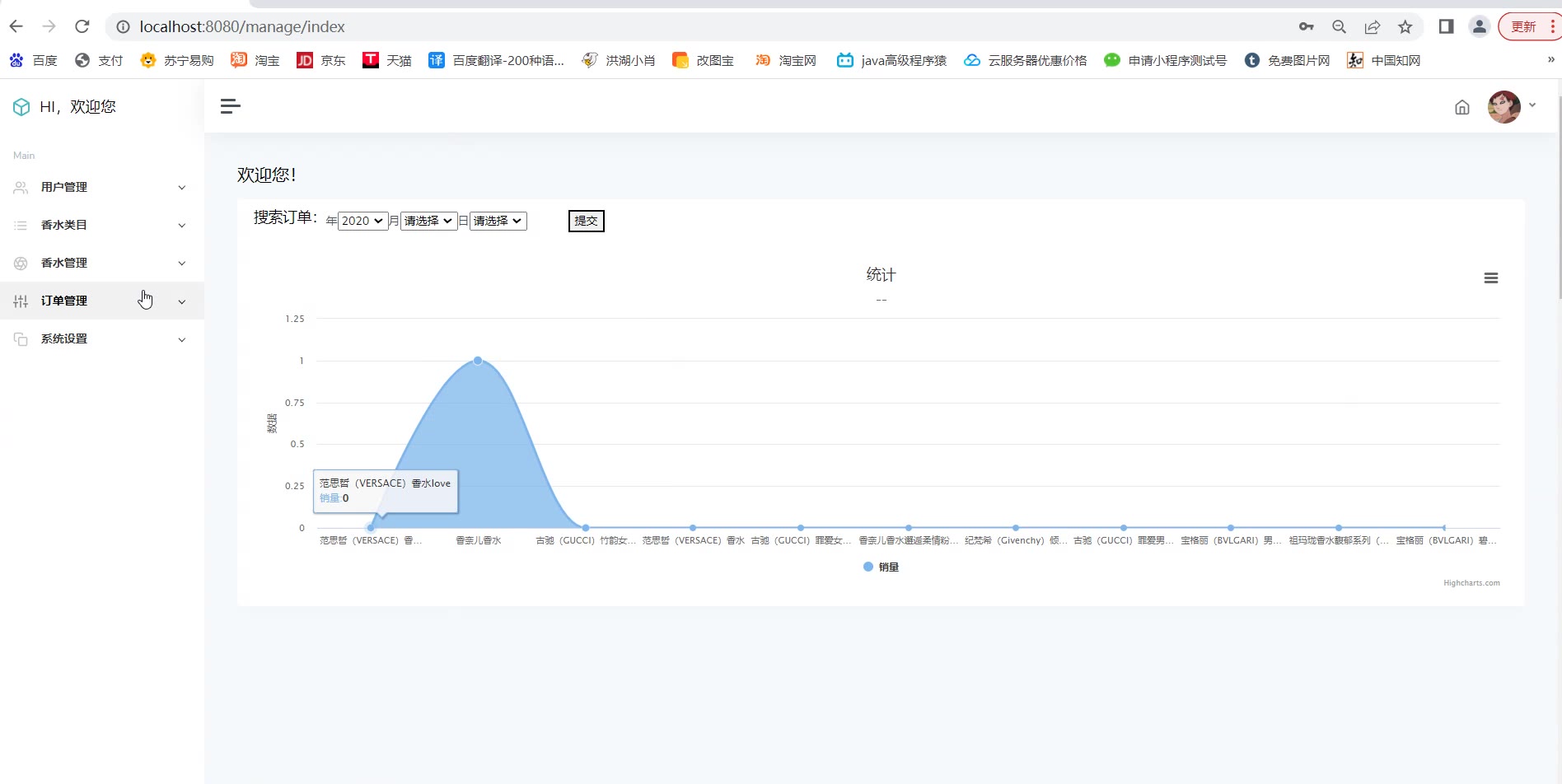The height and width of the screenshot is (784, 1562).
Task: Open the 中国知网 bookmark
Action: click(1384, 60)
